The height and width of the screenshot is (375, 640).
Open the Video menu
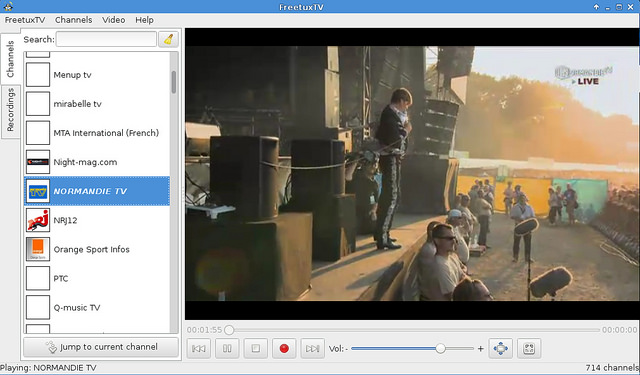[113, 20]
